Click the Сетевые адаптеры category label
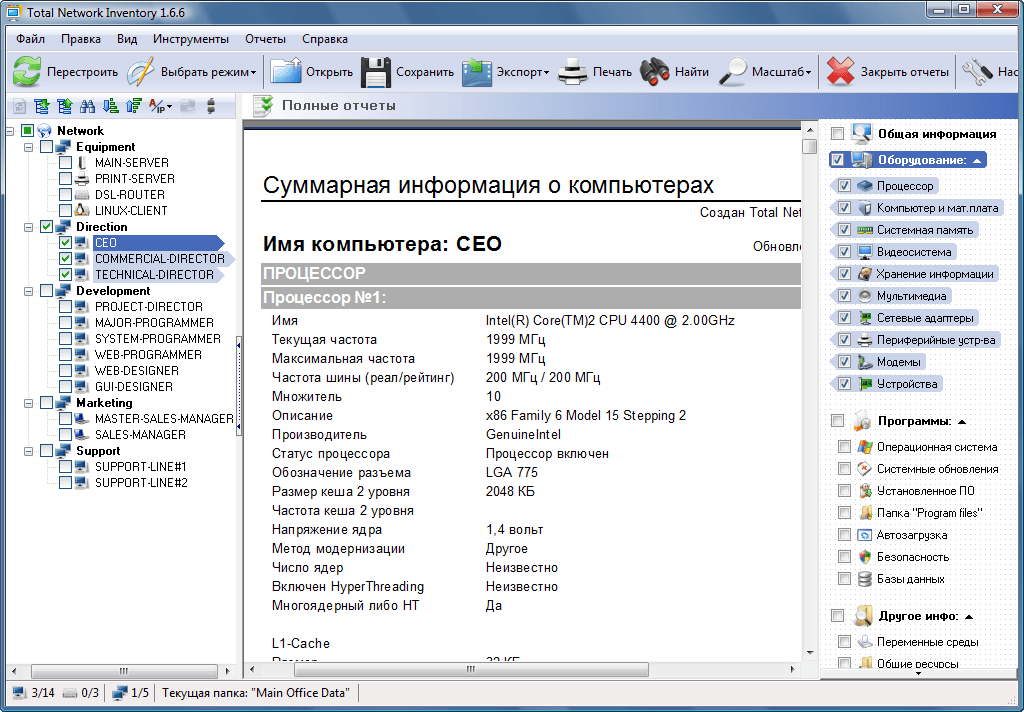The image size is (1024, 712). pyautogui.click(x=925, y=318)
